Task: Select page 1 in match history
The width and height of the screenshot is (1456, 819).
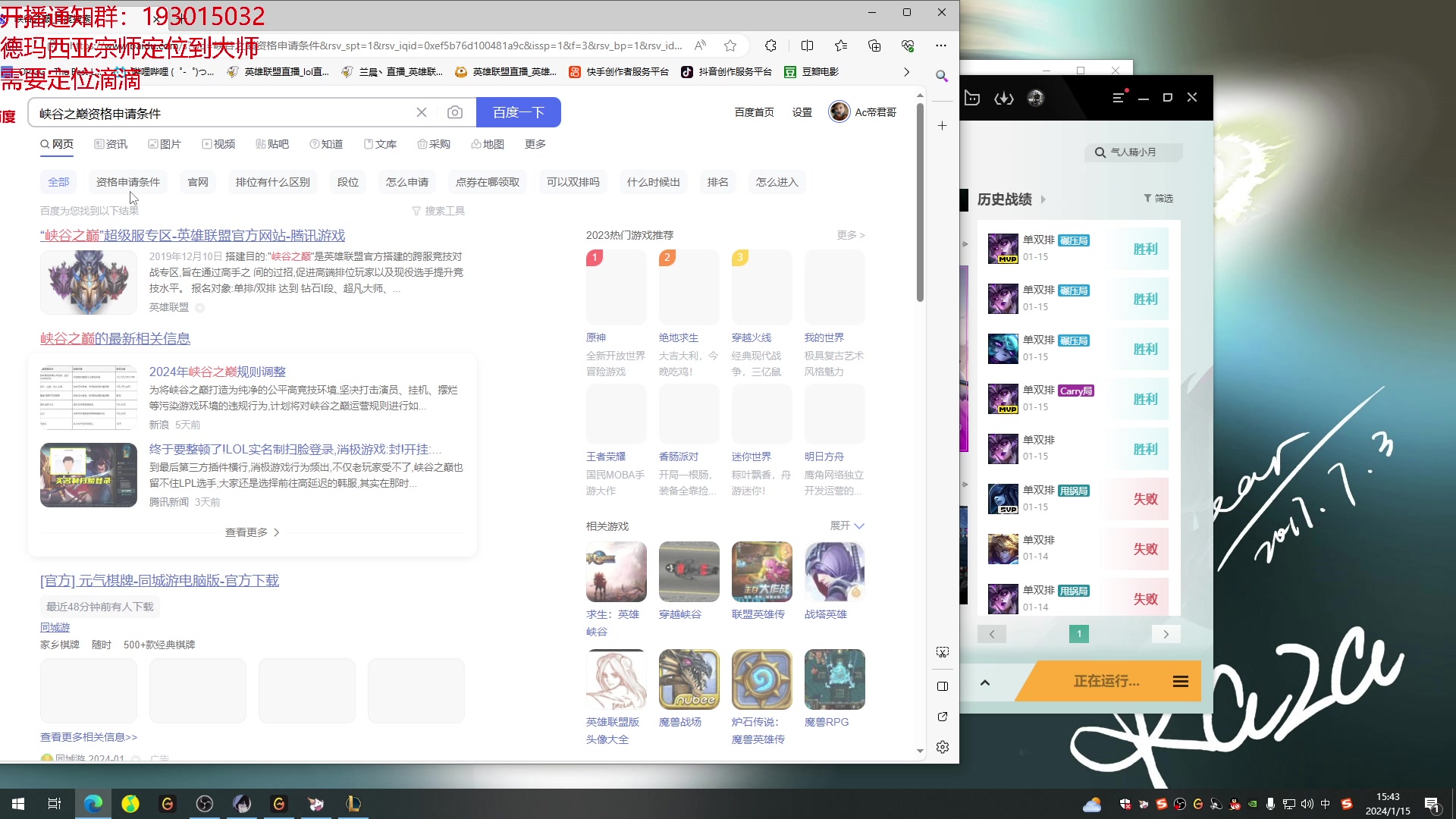Action: coord(1079,634)
